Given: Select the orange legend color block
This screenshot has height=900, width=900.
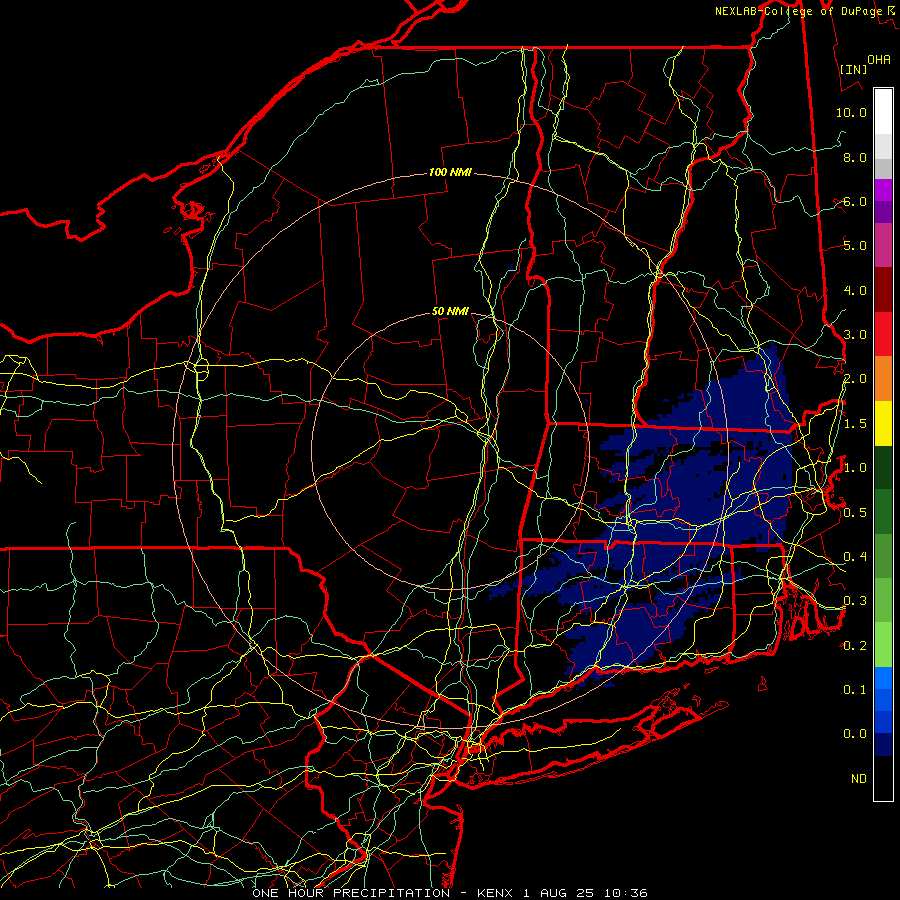Looking at the screenshot, I should (x=883, y=378).
